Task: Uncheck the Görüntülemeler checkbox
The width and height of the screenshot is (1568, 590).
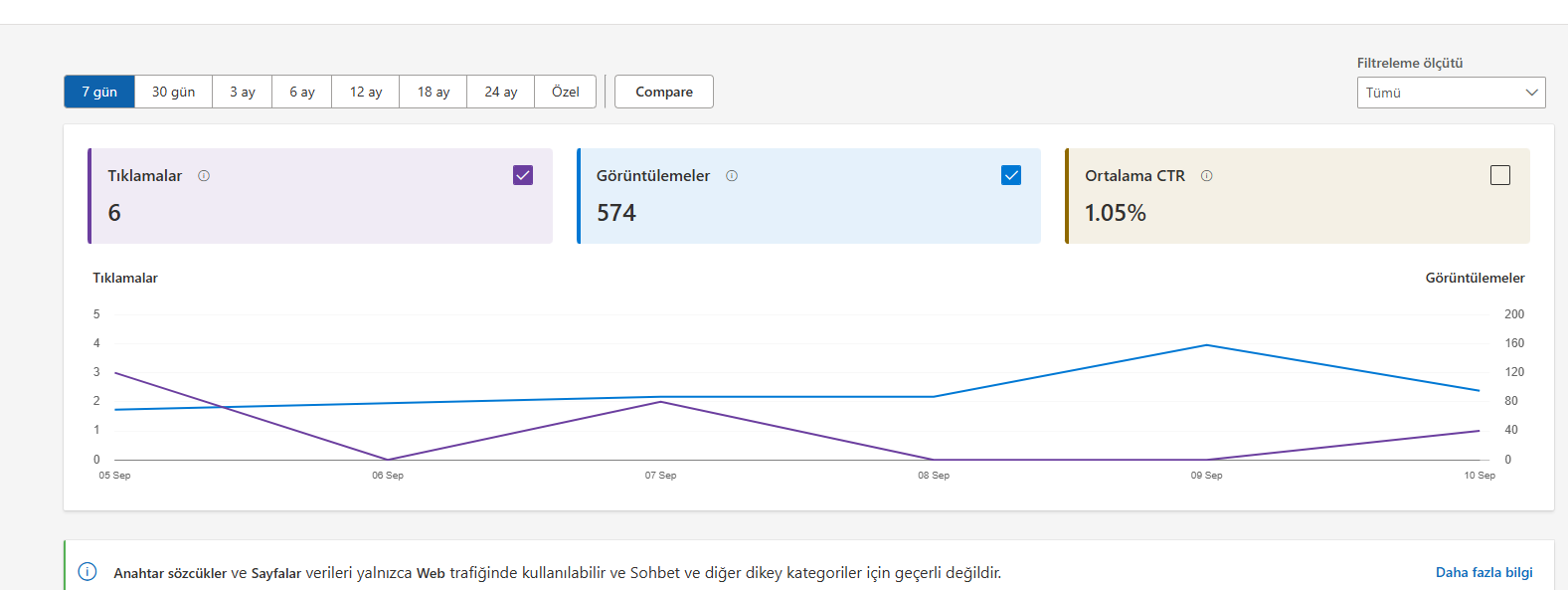Action: pos(1011,175)
